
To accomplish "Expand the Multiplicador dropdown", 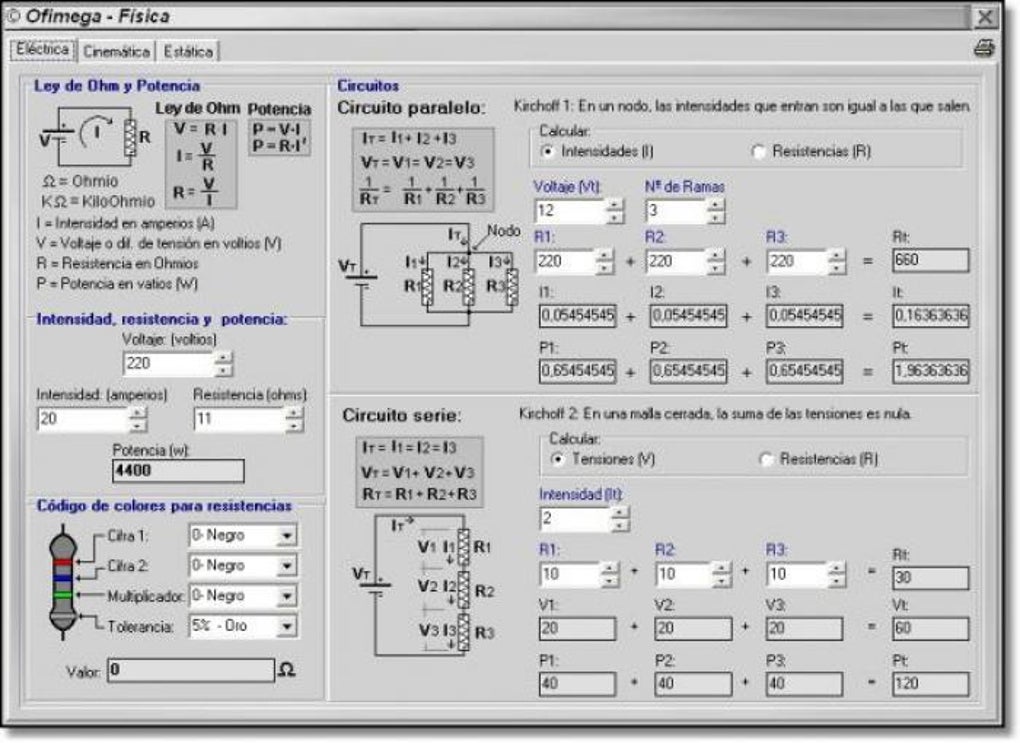I will [286, 596].
